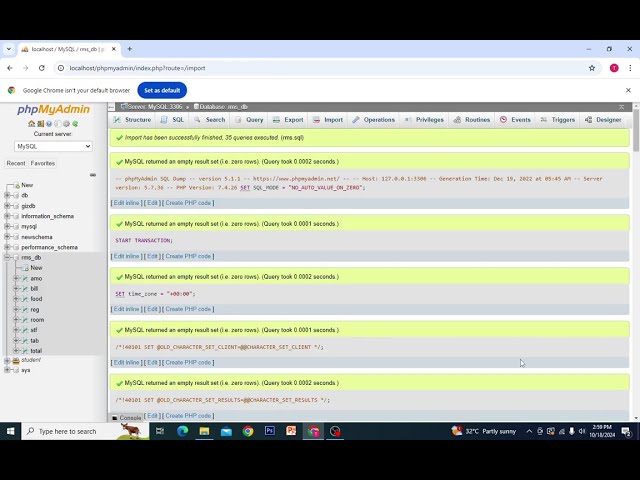The image size is (640, 480).
Task: Open Photoshop from taskbar
Action: [269, 431]
